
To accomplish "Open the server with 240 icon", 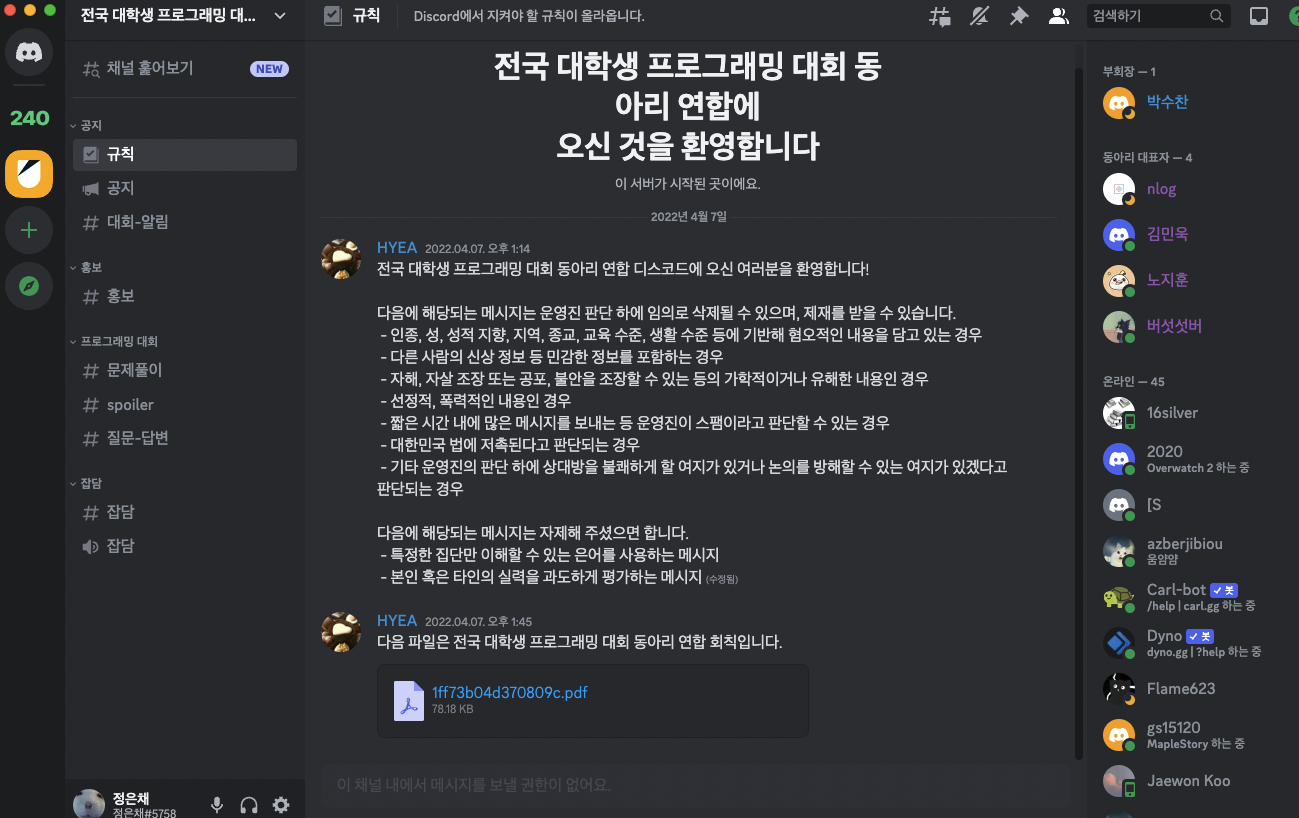I will click(x=29, y=118).
